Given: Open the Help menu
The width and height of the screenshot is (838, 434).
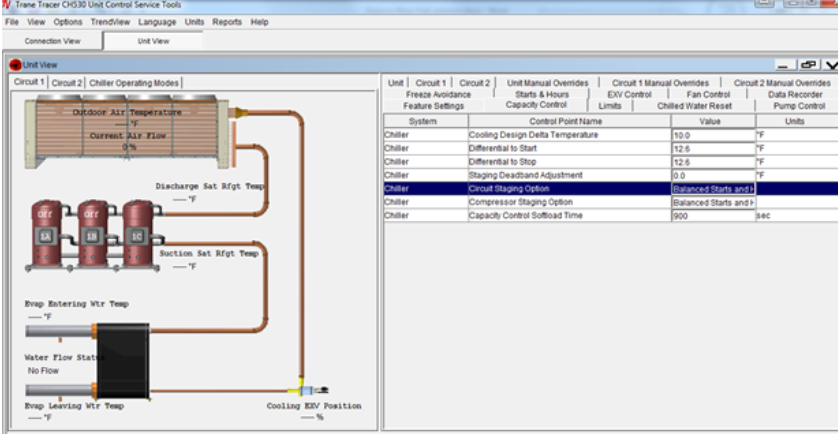Looking at the screenshot, I should tap(259, 22).
